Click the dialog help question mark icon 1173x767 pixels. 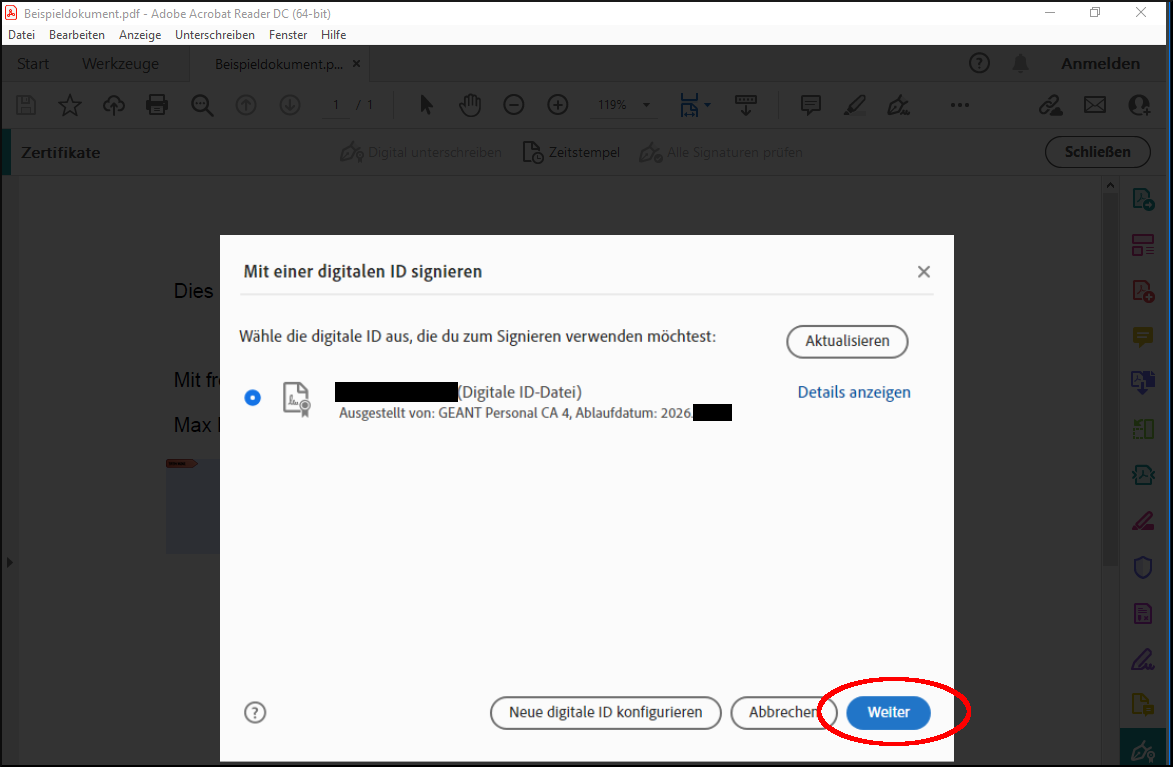tap(255, 712)
